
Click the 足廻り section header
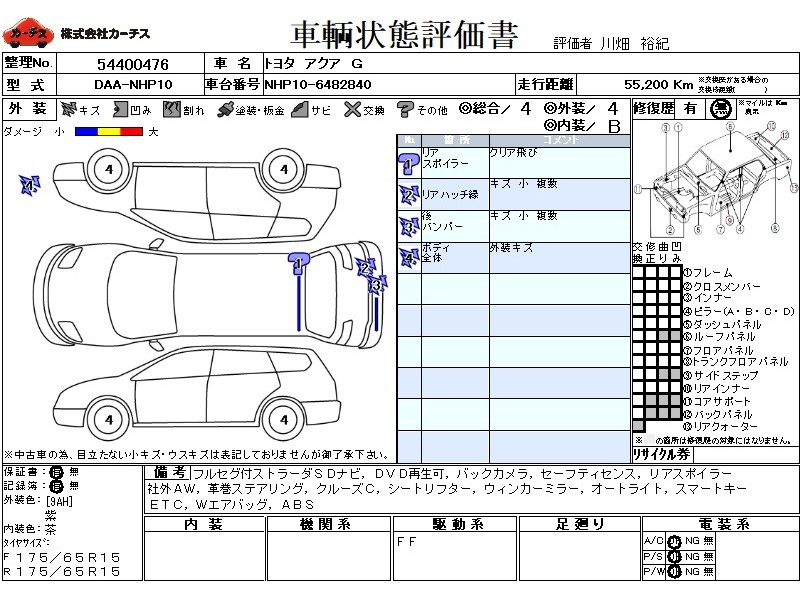(580, 524)
